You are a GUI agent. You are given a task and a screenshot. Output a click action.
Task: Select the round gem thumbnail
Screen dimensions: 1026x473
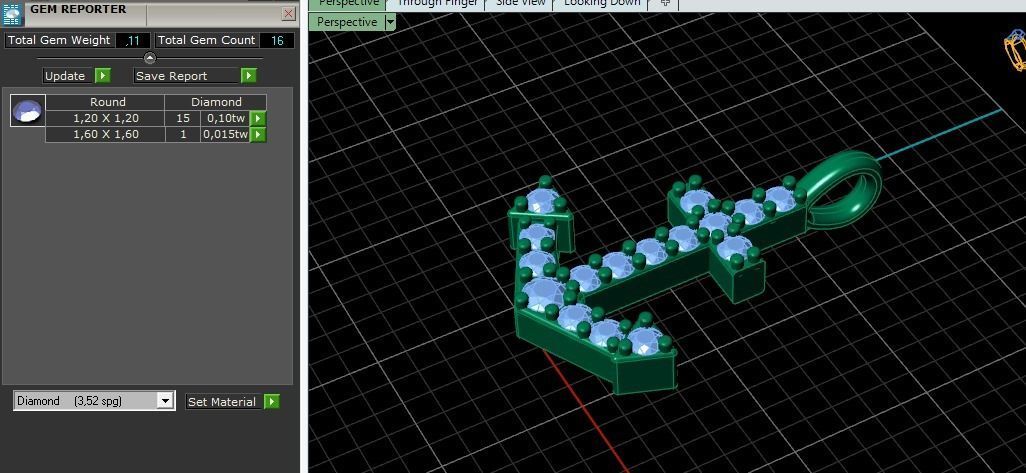coord(28,111)
